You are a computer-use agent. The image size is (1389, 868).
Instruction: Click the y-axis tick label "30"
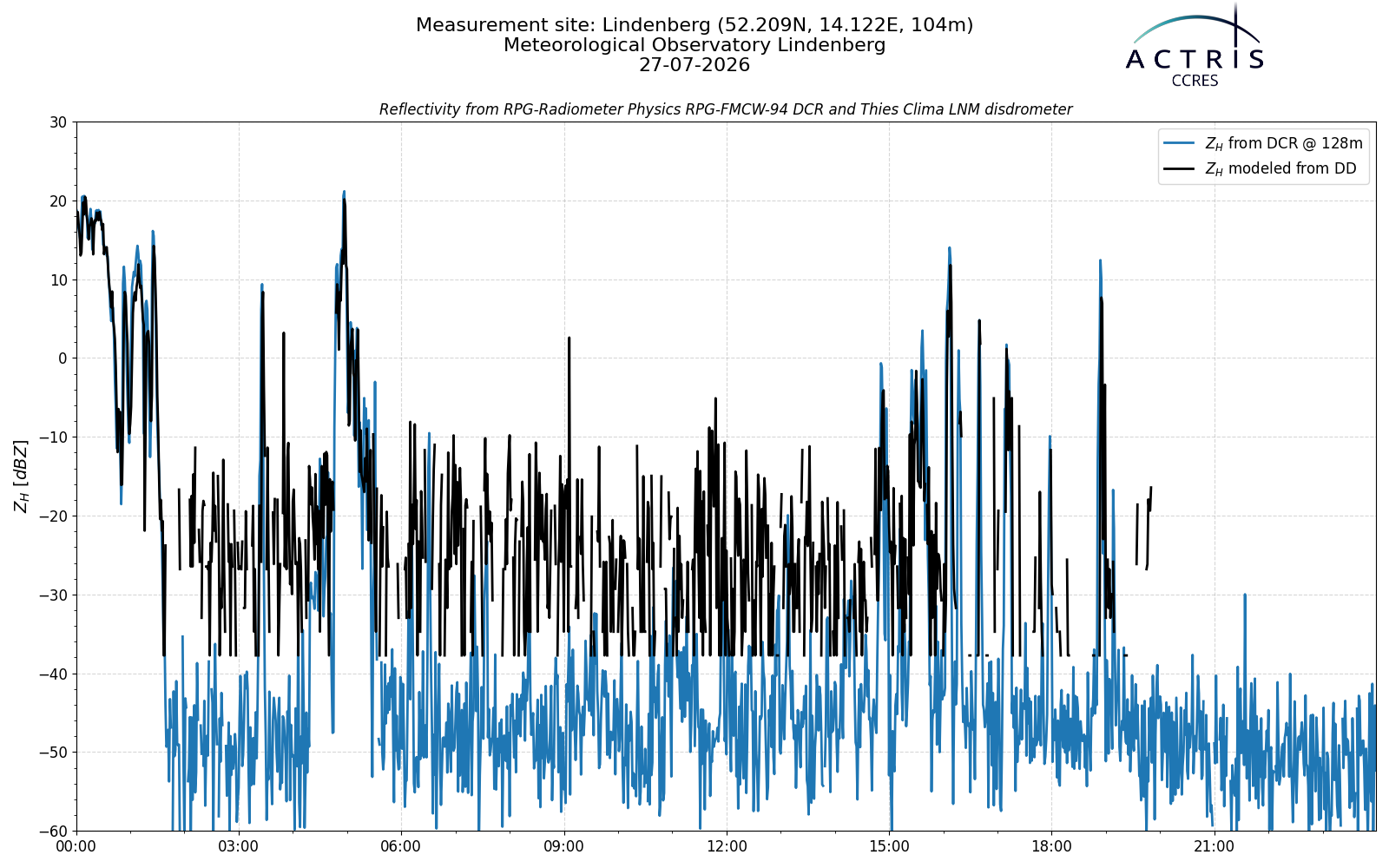[58, 122]
